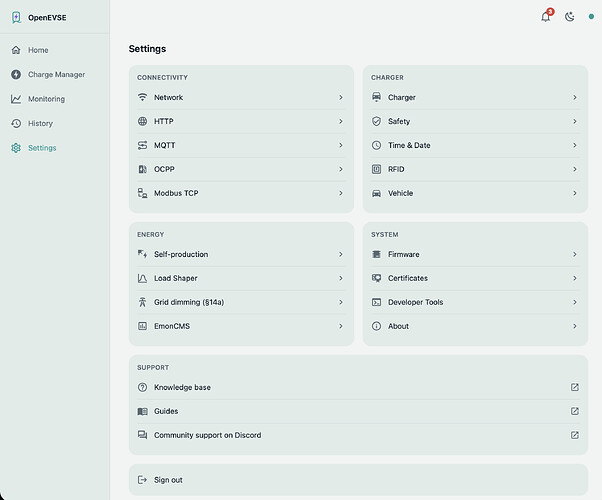Click the Charge Manager bolt icon
Image resolution: width=602 pixels, height=500 pixels.
pos(16,75)
